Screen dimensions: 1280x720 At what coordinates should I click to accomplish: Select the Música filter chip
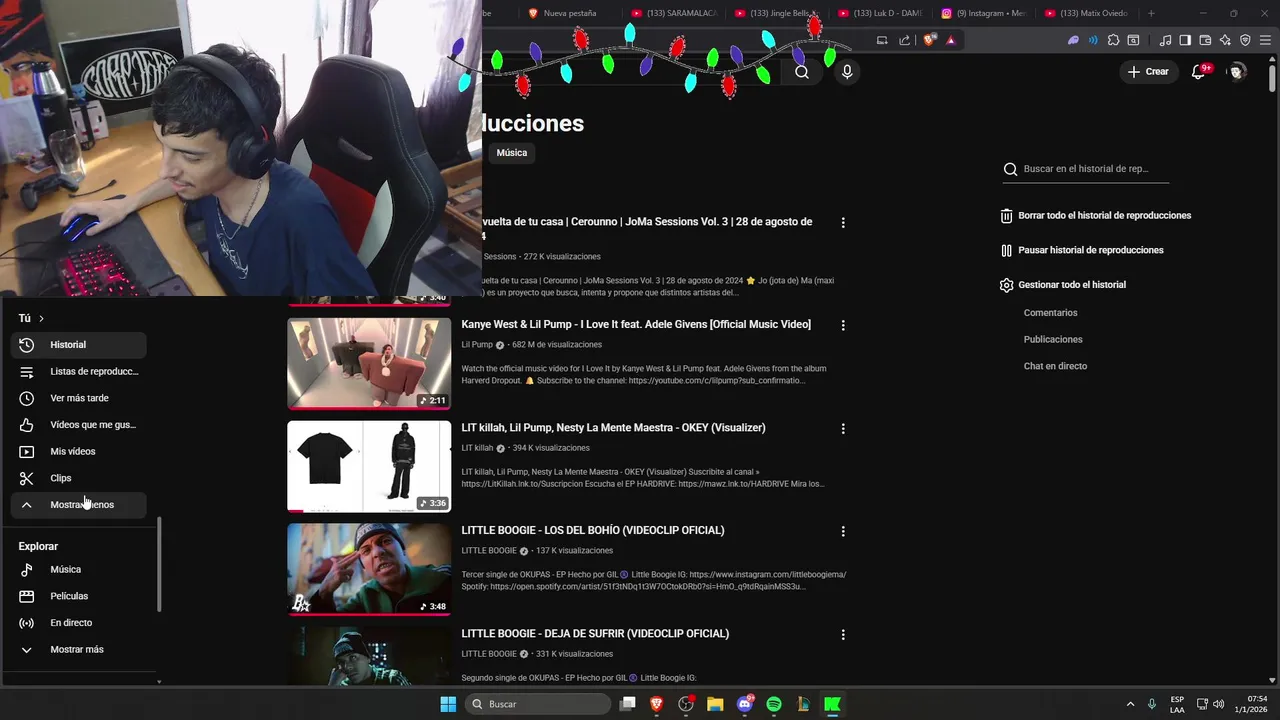[512, 153]
